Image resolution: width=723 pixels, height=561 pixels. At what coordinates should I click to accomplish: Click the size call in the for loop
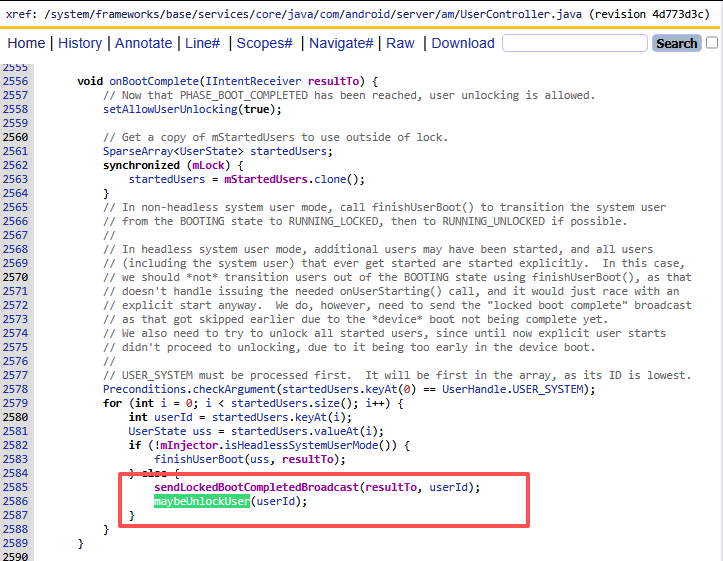click(x=327, y=404)
